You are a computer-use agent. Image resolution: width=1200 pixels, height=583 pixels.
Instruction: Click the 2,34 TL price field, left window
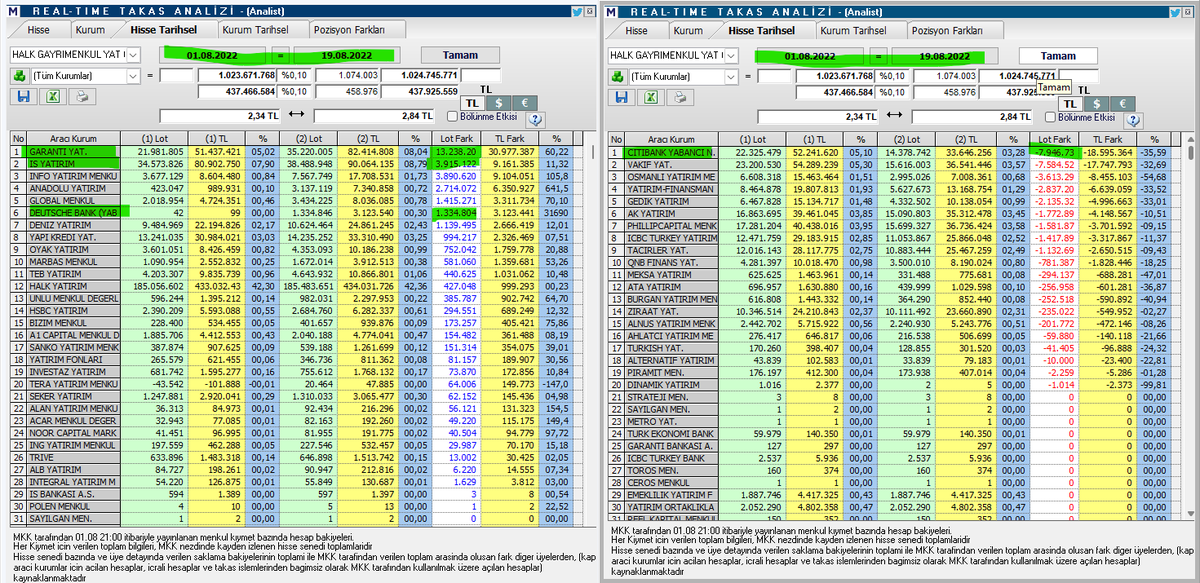(220, 116)
